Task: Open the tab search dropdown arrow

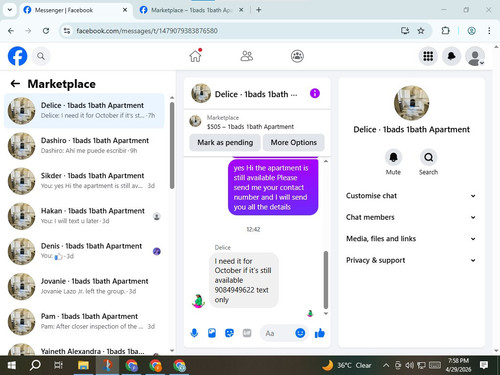Action: coord(10,10)
